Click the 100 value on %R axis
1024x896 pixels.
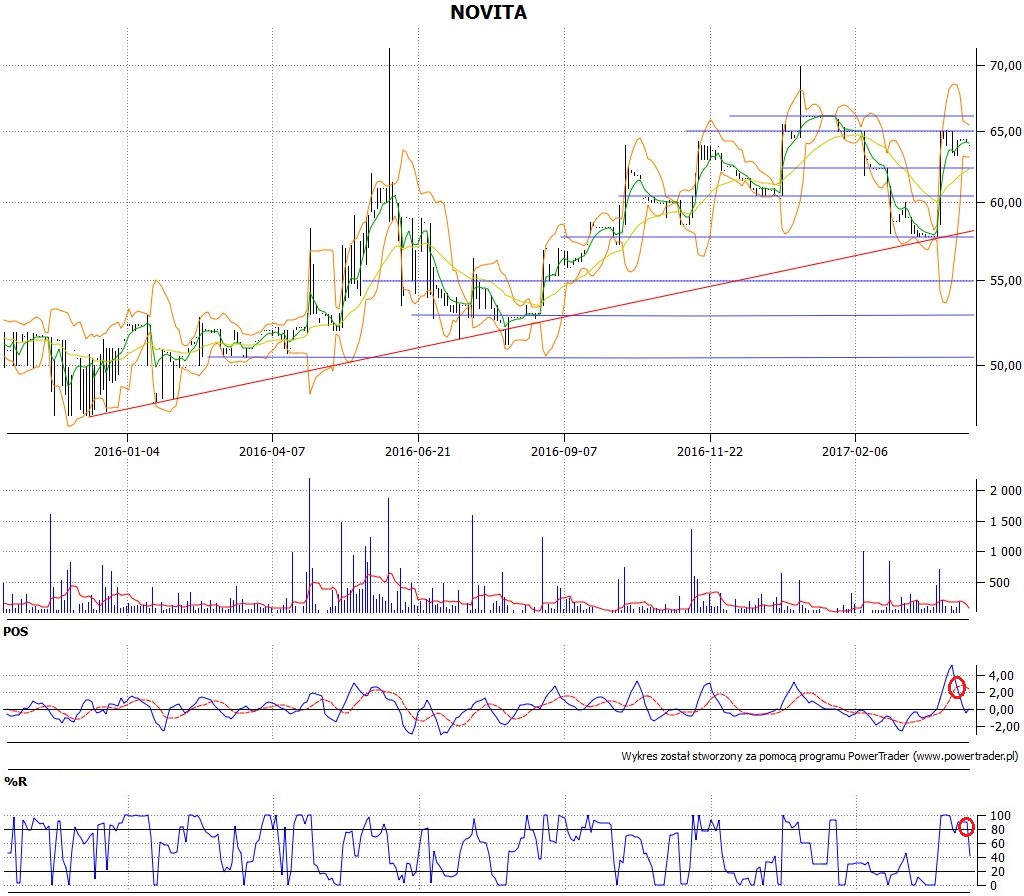(x=1000, y=816)
